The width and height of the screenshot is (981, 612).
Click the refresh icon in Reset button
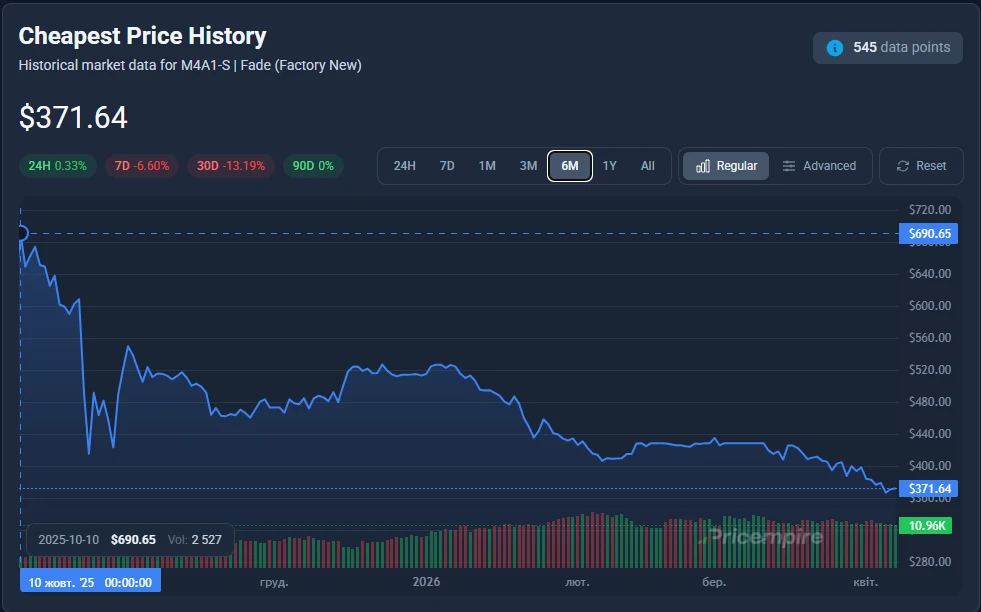pos(903,166)
